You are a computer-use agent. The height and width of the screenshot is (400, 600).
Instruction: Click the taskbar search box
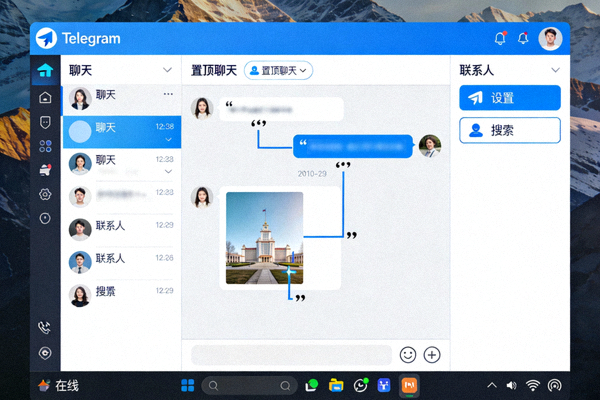249,385
